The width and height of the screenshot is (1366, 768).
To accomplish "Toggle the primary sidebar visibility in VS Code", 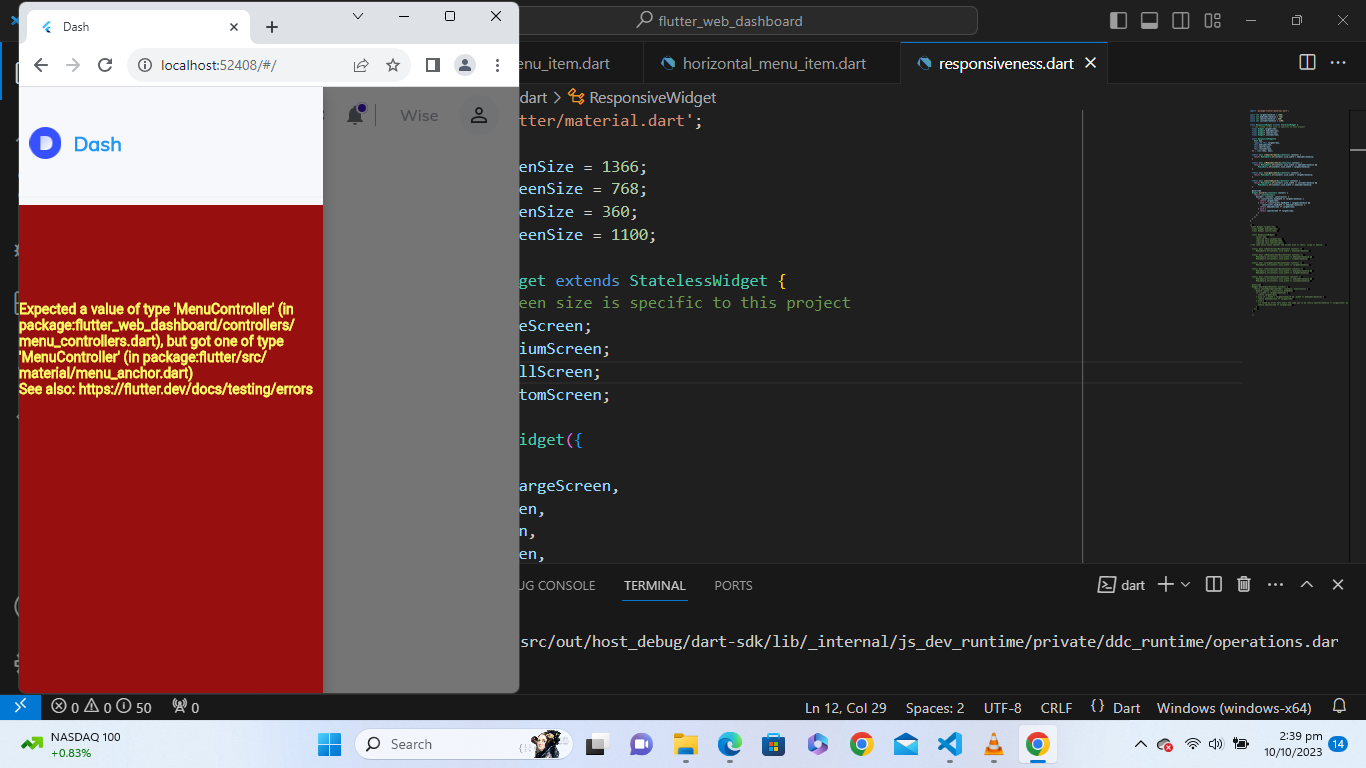I will click(x=1116, y=20).
